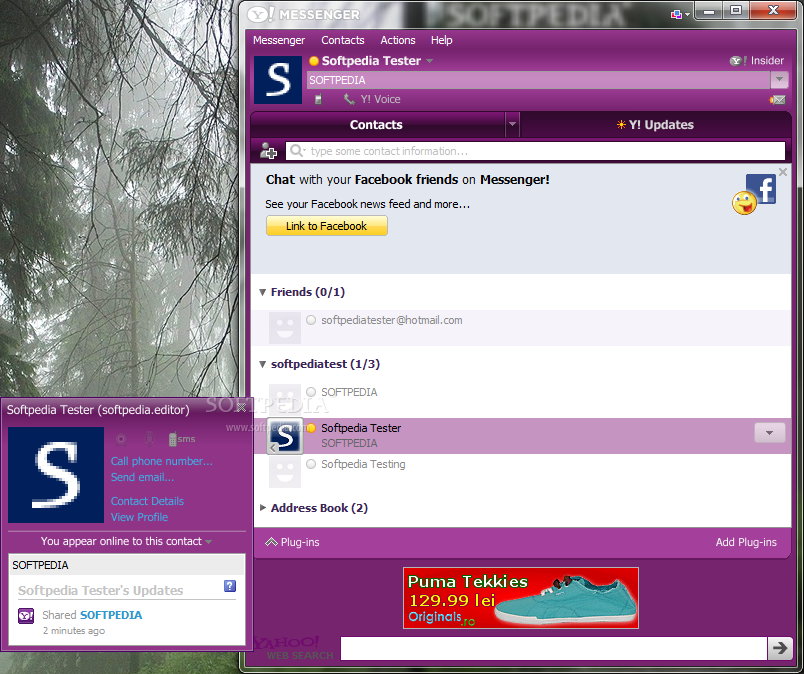
Task: Click the web search go arrow button
Action: click(780, 648)
